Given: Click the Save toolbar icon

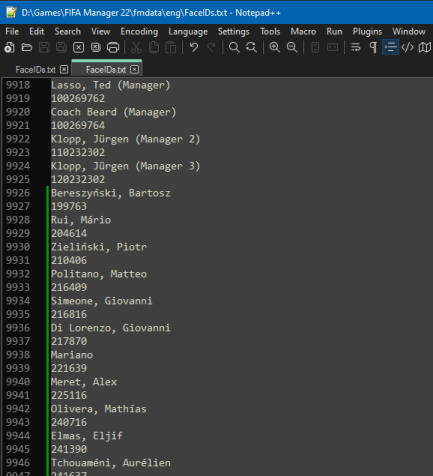Looking at the screenshot, I should [44, 48].
